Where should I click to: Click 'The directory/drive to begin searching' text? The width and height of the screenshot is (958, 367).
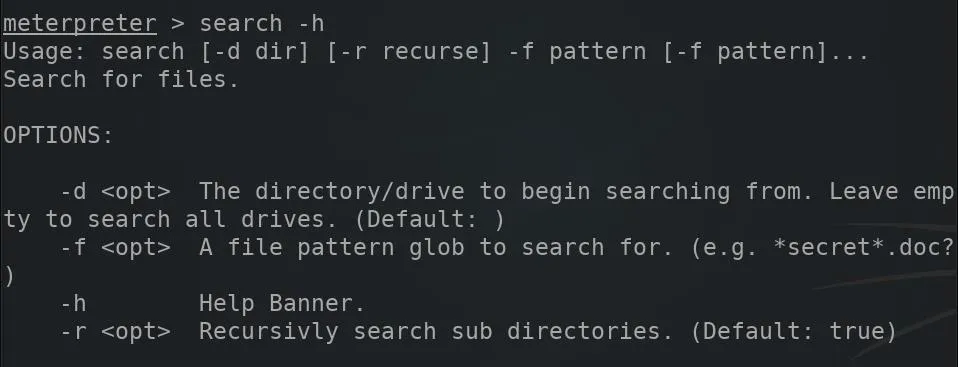[x=464, y=192]
